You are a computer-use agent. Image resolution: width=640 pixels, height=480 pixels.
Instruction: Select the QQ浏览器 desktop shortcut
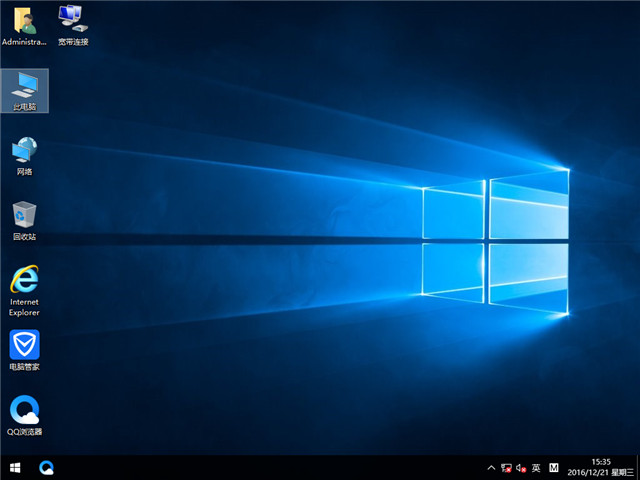tap(25, 412)
